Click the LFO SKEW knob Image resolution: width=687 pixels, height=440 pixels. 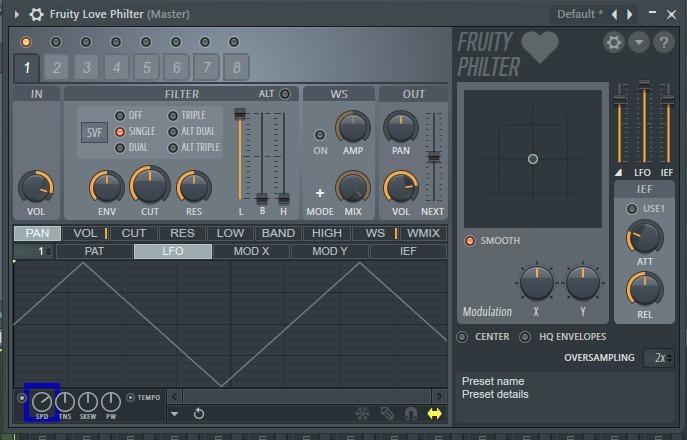click(88, 402)
